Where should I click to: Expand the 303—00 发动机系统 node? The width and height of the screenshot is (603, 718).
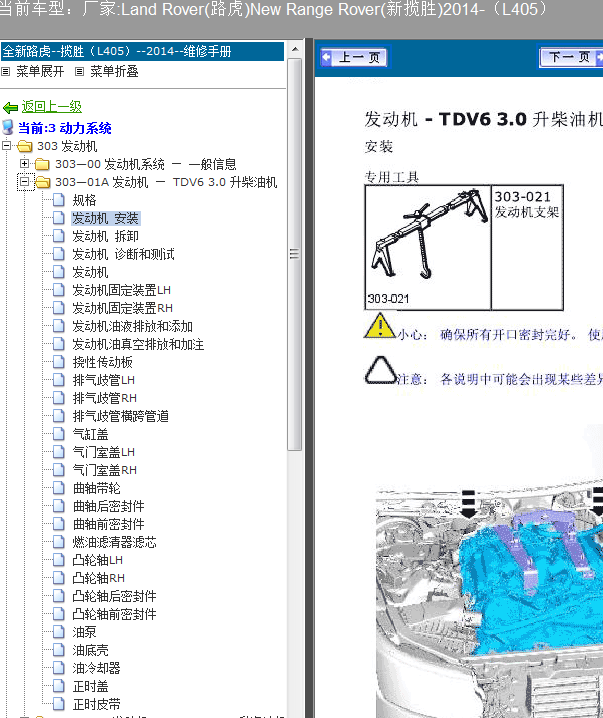(24, 163)
